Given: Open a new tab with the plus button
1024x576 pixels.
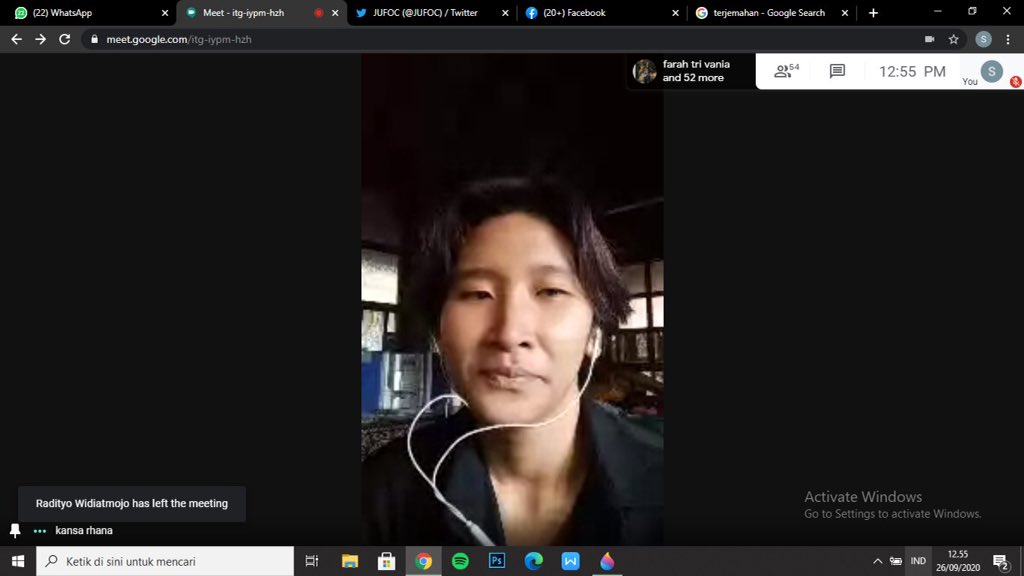Looking at the screenshot, I should click(874, 12).
